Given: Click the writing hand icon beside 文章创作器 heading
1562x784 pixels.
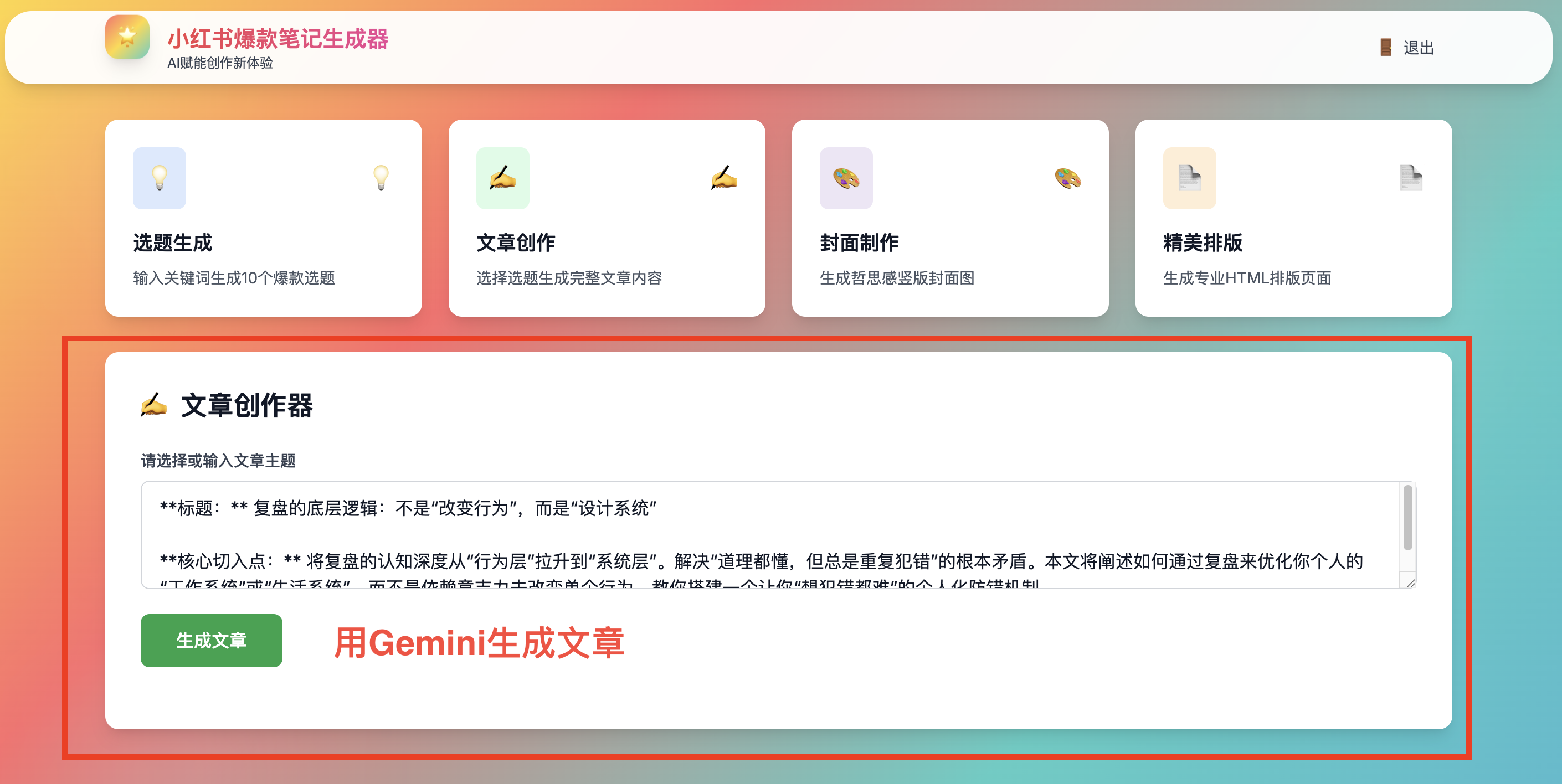Looking at the screenshot, I should coord(153,405).
